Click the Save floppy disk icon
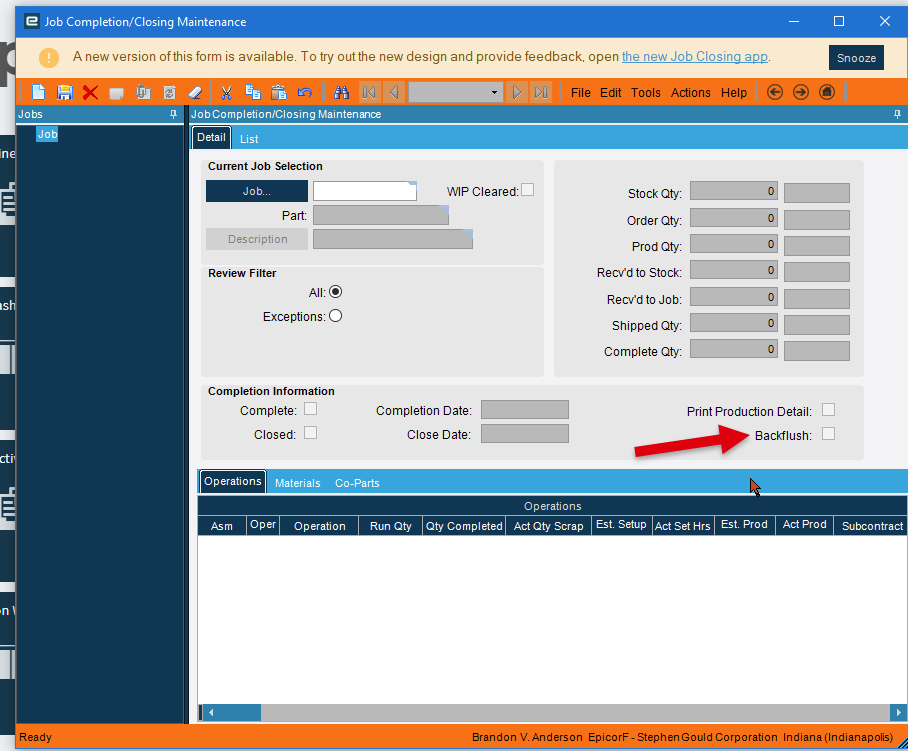 64,93
